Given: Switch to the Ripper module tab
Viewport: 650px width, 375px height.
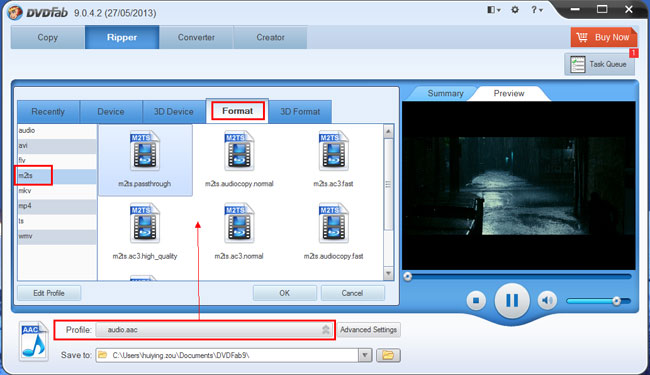Looking at the screenshot, I should (x=122, y=37).
